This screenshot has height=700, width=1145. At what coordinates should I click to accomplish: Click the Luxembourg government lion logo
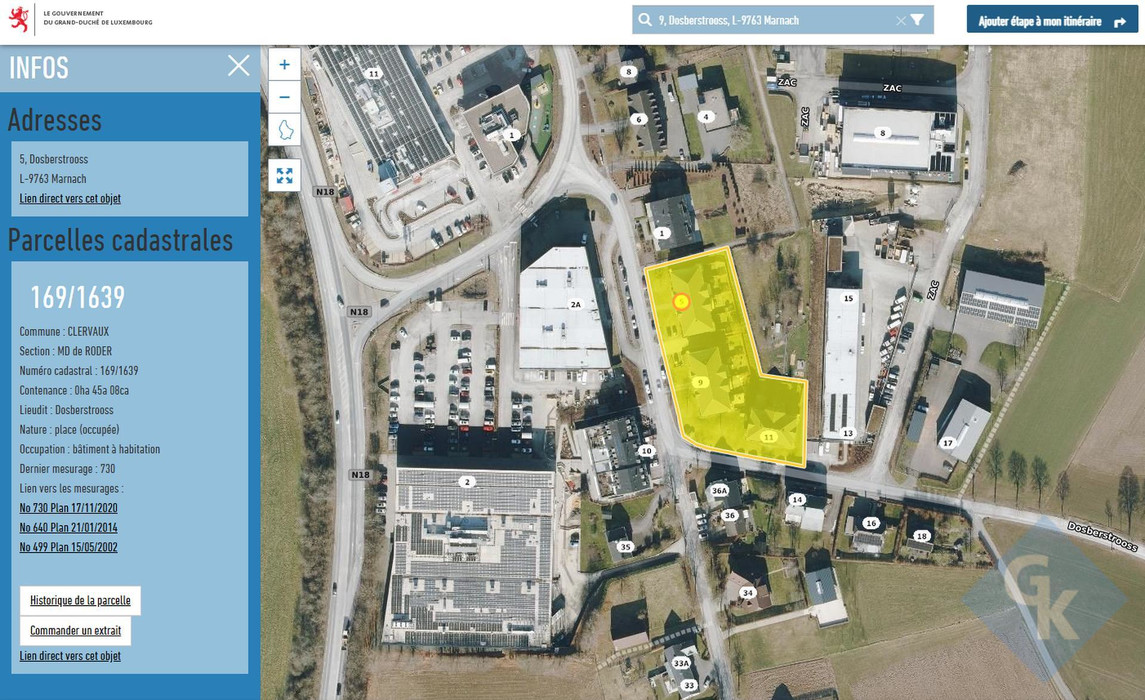point(19,19)
